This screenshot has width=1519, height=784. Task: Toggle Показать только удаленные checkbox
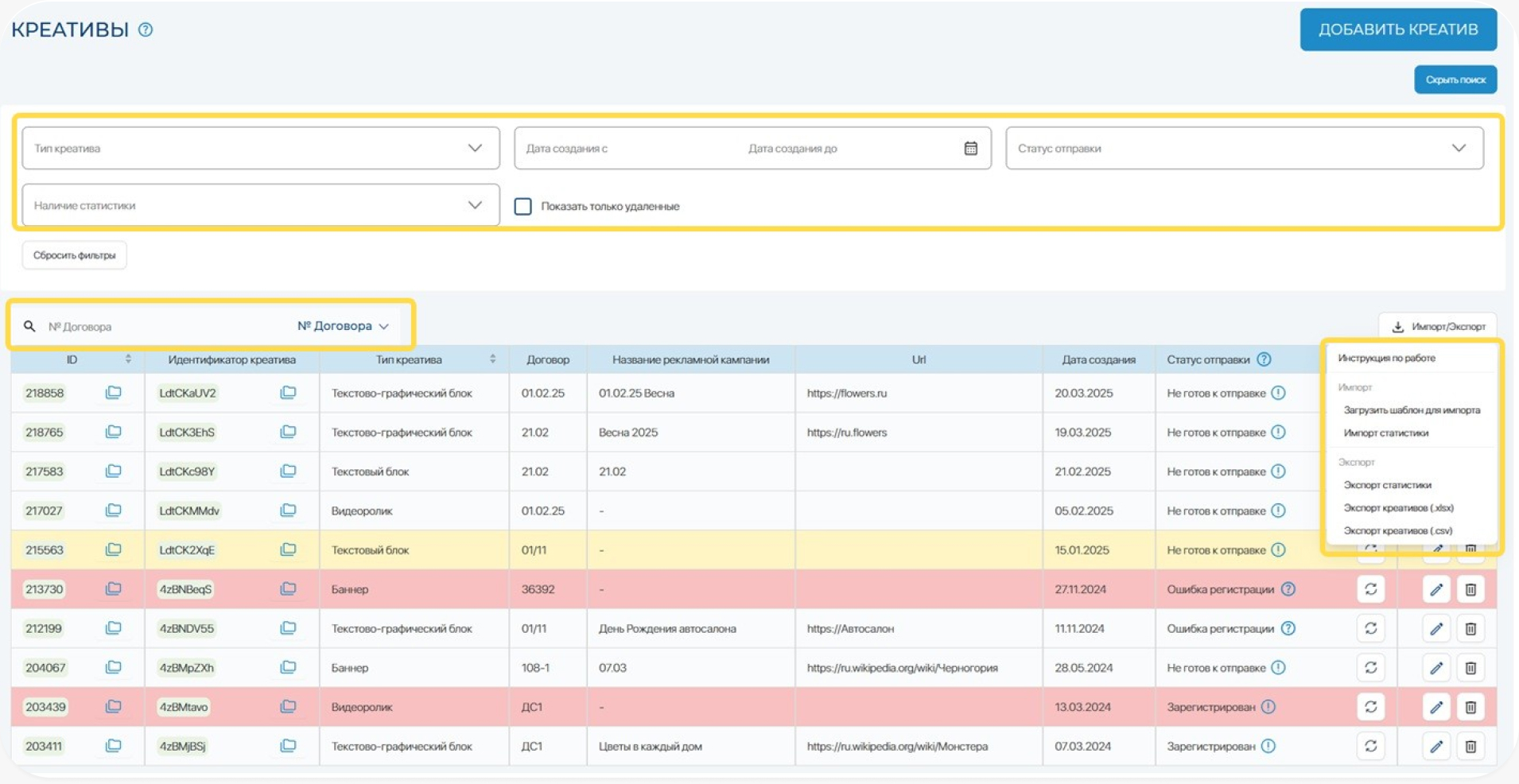(x=523, y=206)
